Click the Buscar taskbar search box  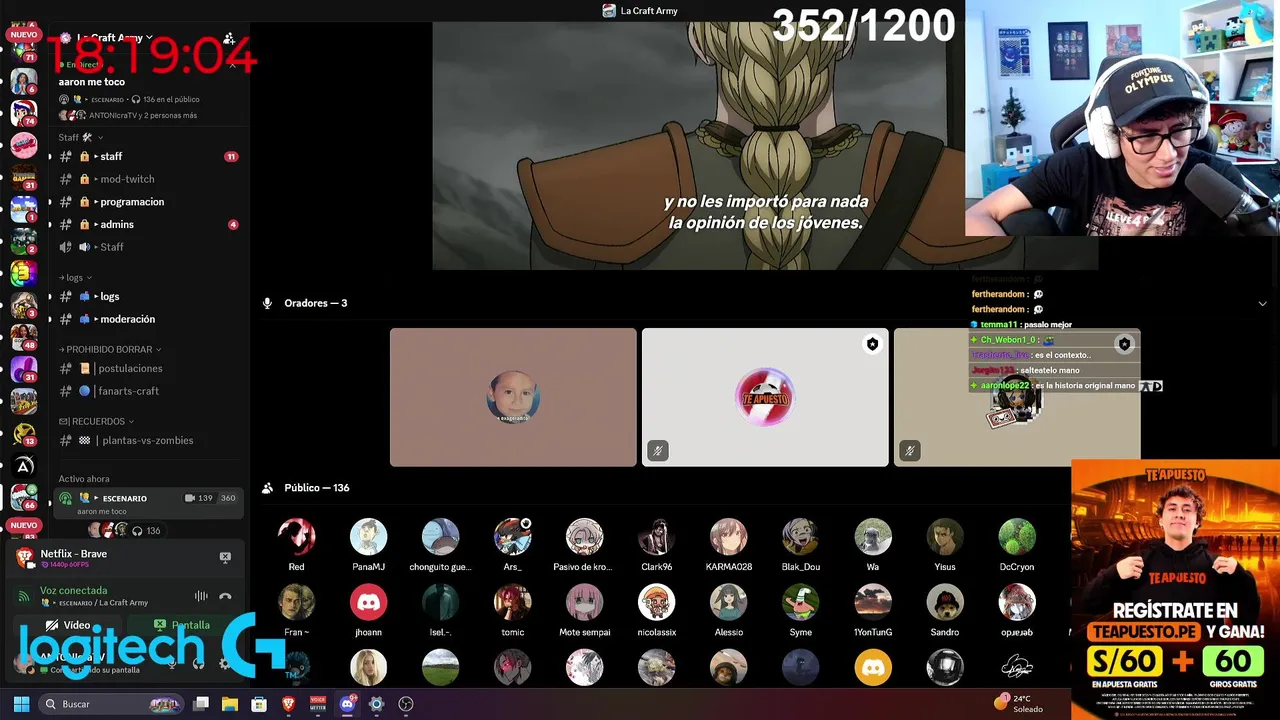click(x=112, y=704)
